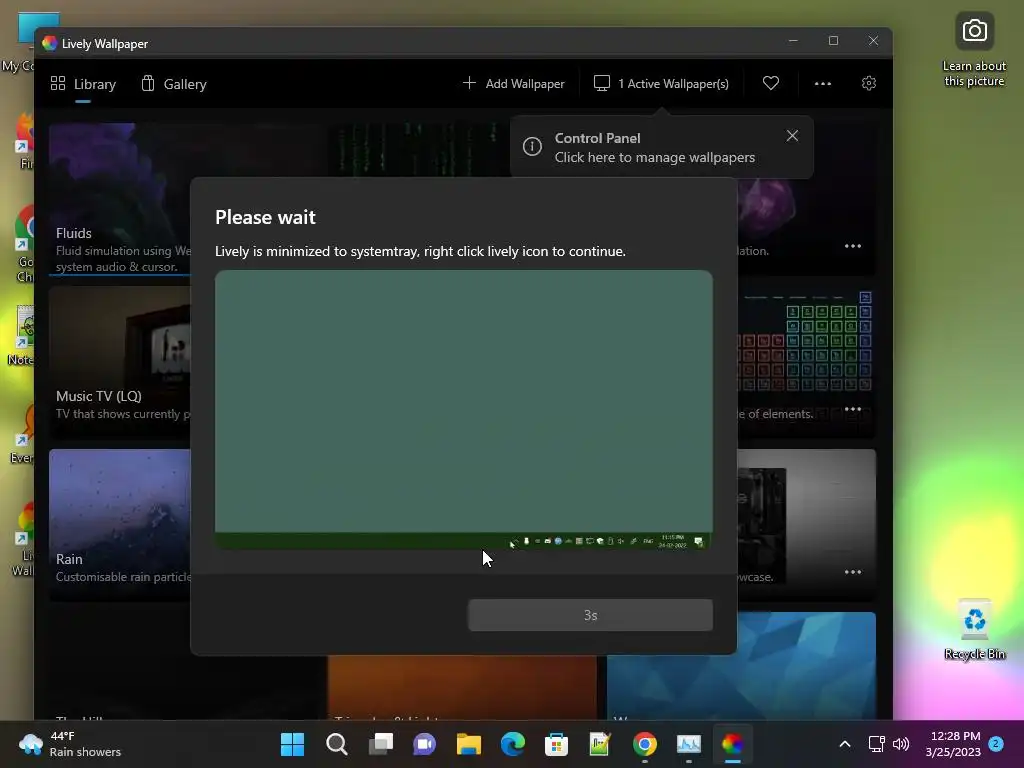The width and height of the screenshot is (1024, 768).
Task: Click the Control Panel info icon
Action: click(532, 146)
